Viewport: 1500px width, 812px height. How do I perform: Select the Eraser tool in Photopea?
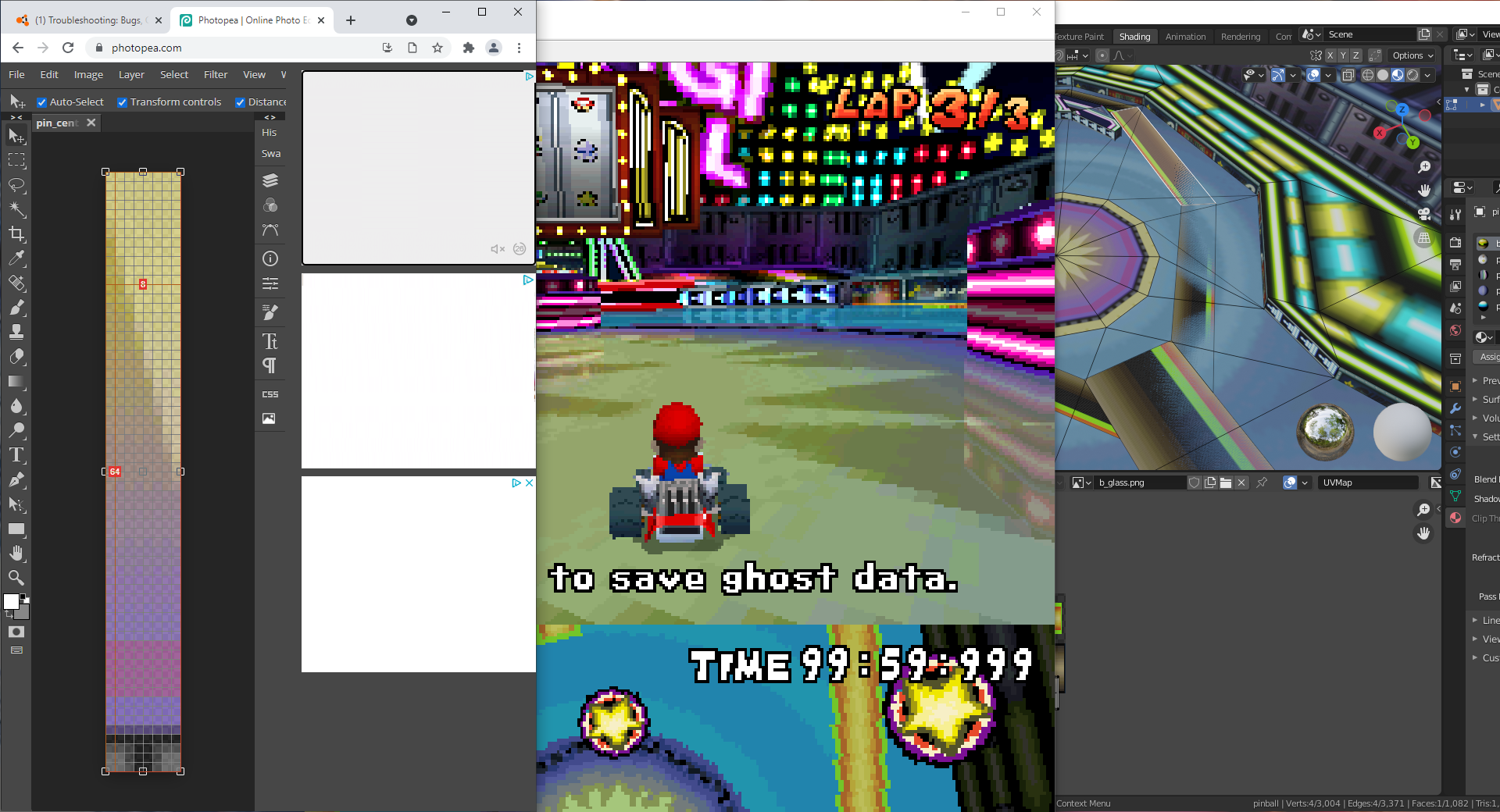point(16,357)
